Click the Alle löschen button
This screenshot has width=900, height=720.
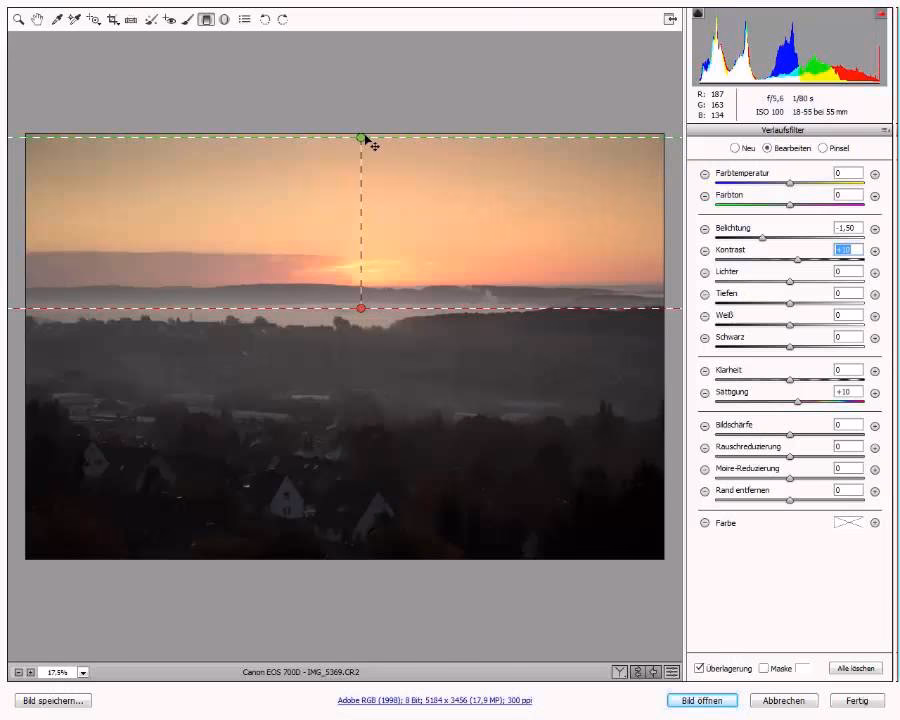pos(854,668)
